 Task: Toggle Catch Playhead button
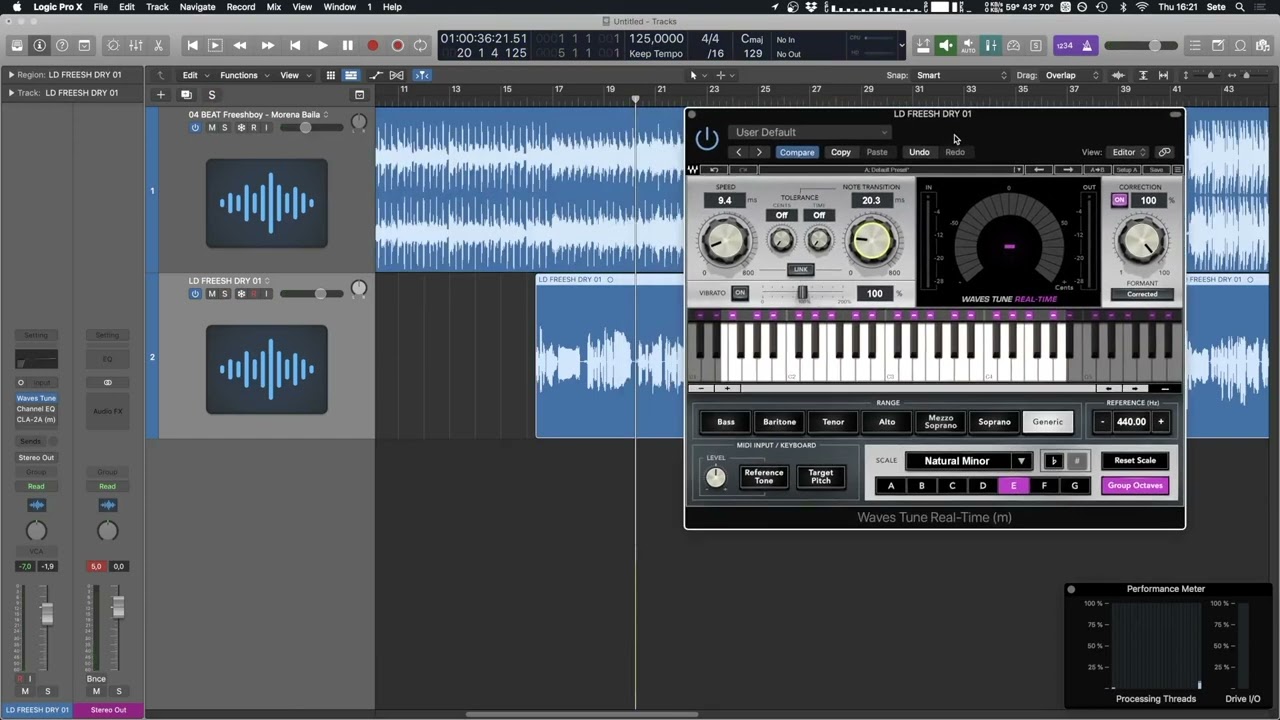[x=422, y=75]
